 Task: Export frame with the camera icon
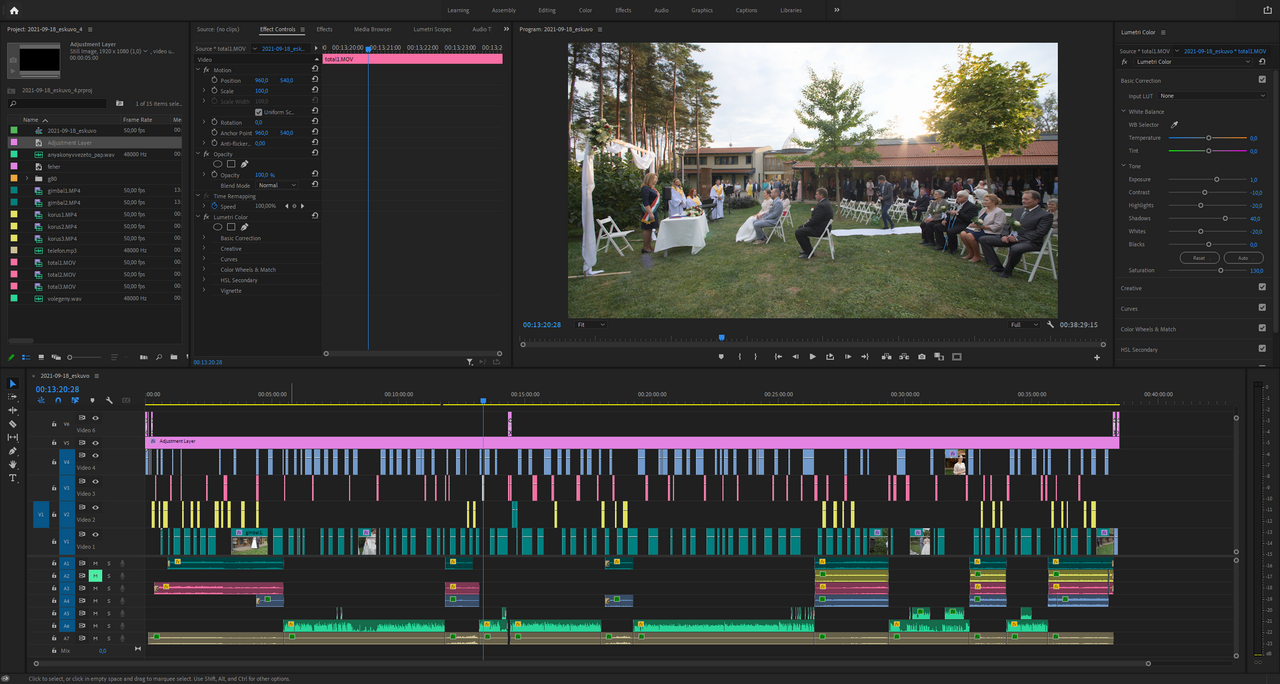(921, 357)
